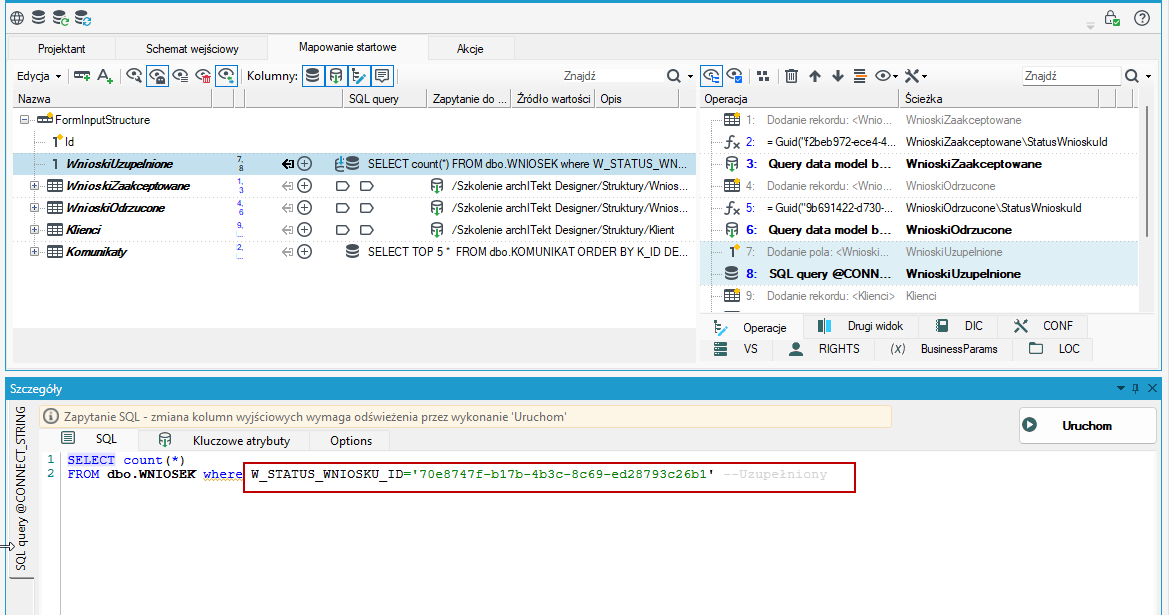Expand the Klienci tree node

[34, 230]
